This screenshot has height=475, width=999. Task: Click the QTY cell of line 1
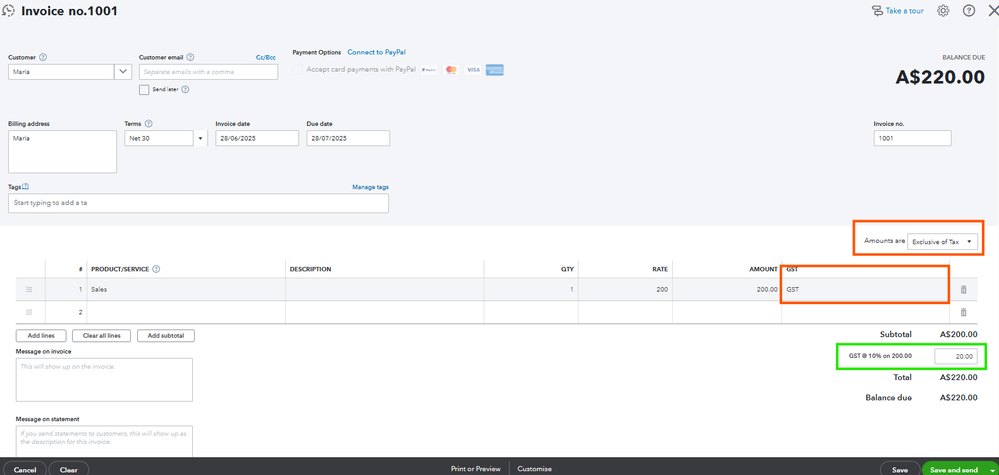coord(531,290)
